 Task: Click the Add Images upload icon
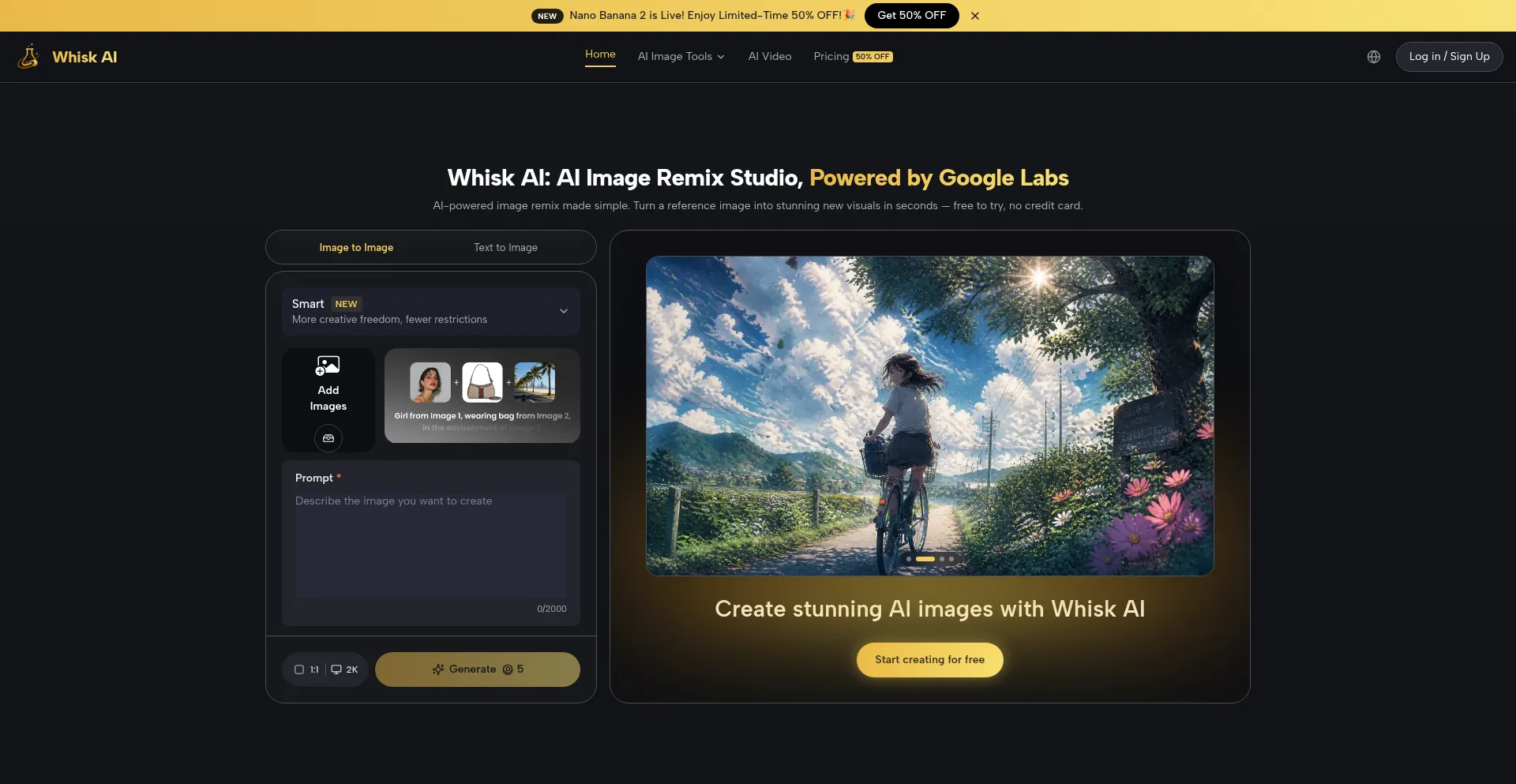(328, 366)
